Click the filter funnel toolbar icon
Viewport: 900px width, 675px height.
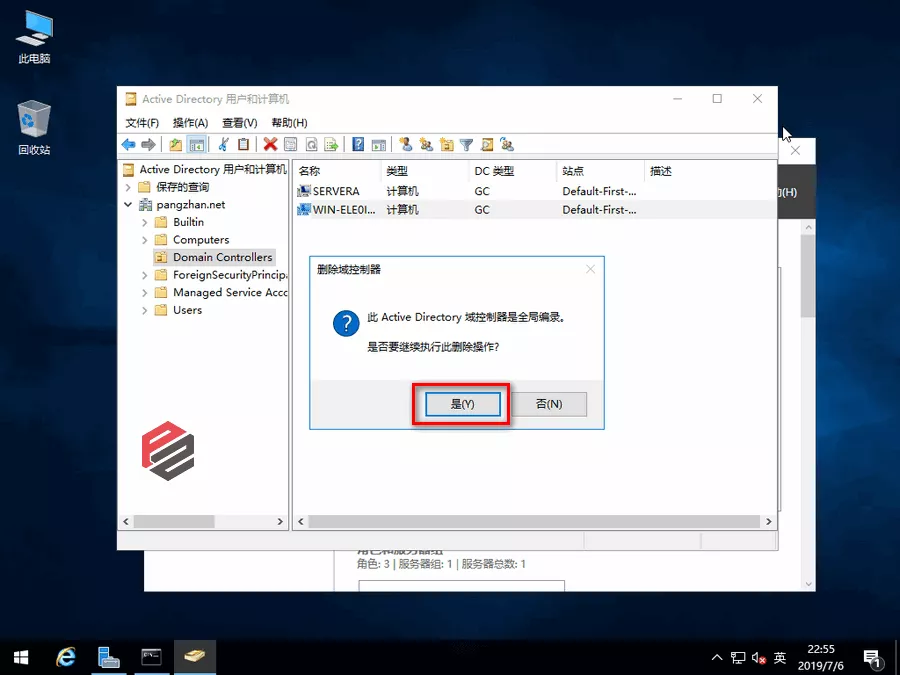coord(466,145)
